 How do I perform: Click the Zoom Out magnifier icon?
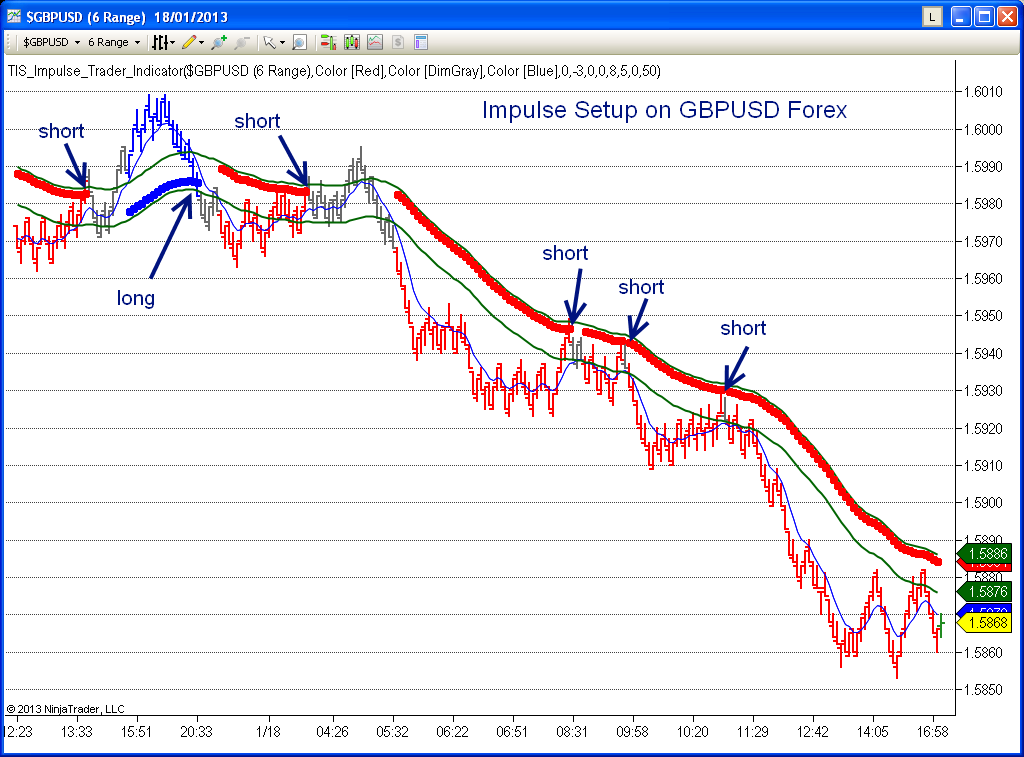pos(240,42)
